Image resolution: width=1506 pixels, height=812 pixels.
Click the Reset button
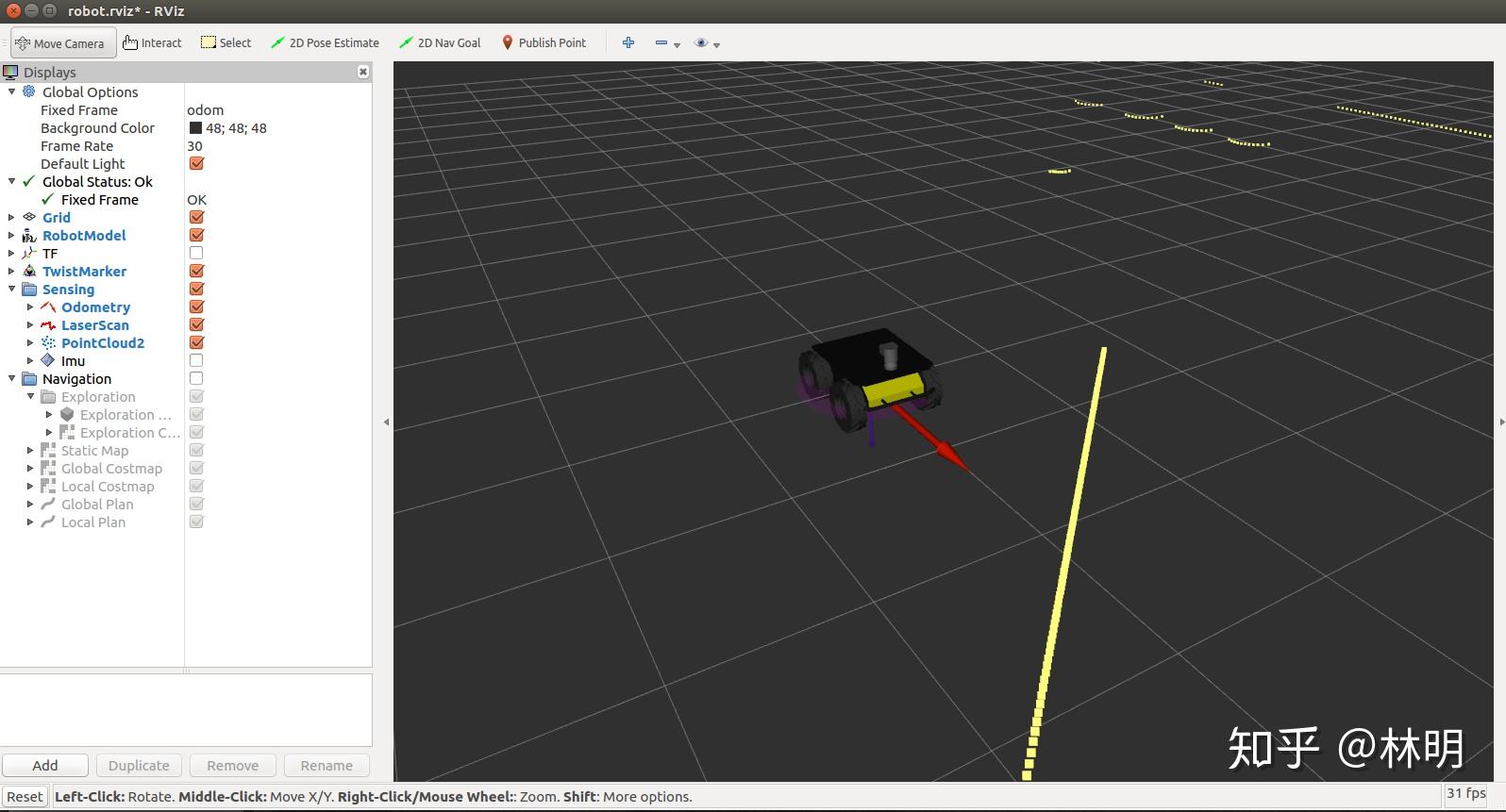click(x=25, y=796)
